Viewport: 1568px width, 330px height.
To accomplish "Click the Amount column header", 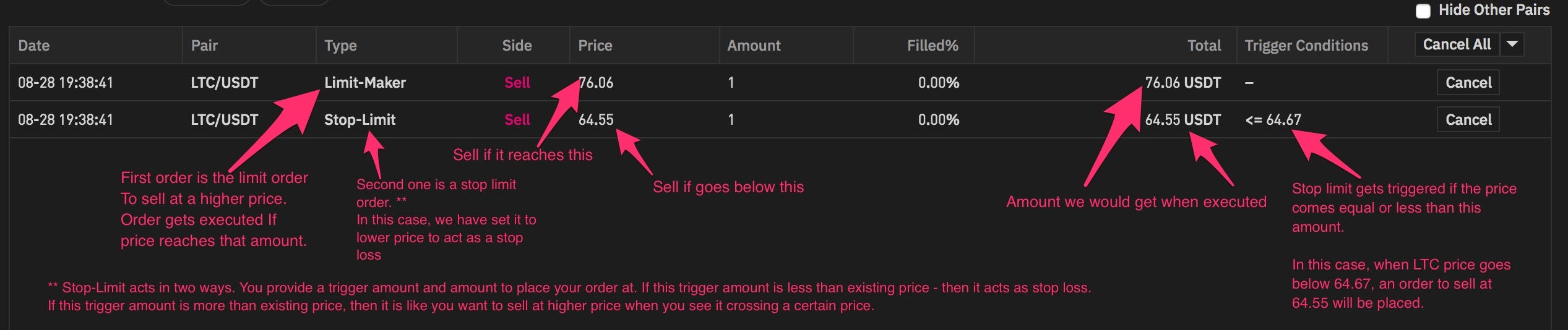I will (x=754, y=45).
